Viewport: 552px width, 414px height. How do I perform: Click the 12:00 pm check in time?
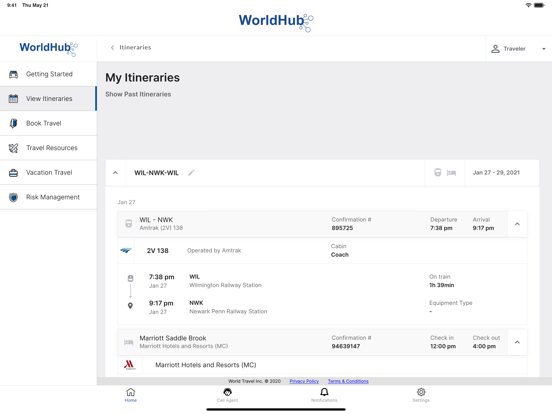[x=443, y=346]
